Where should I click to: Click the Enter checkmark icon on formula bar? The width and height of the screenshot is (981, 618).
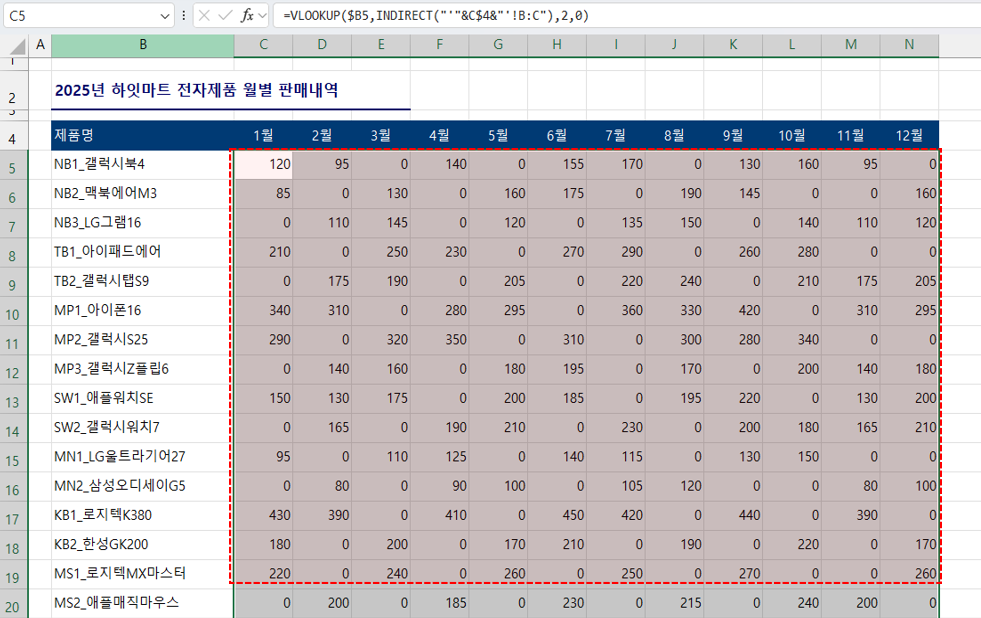[225, 14]
